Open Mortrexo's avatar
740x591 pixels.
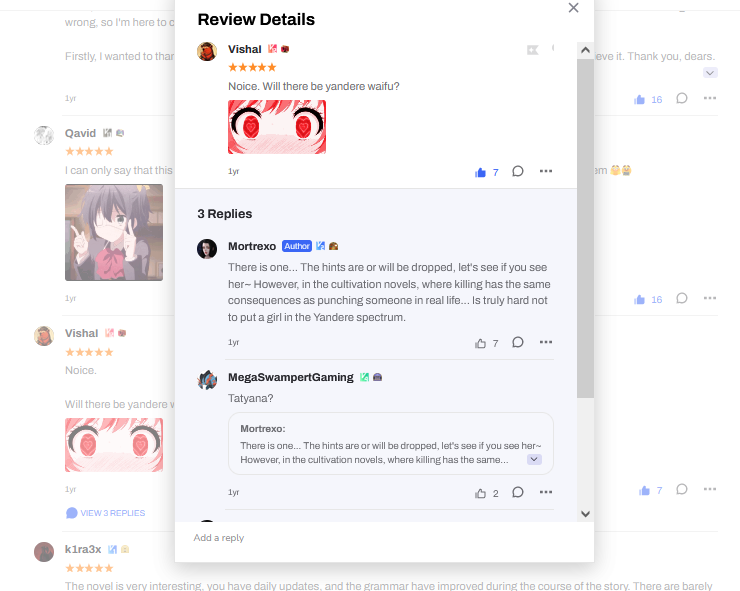[207, 249]
